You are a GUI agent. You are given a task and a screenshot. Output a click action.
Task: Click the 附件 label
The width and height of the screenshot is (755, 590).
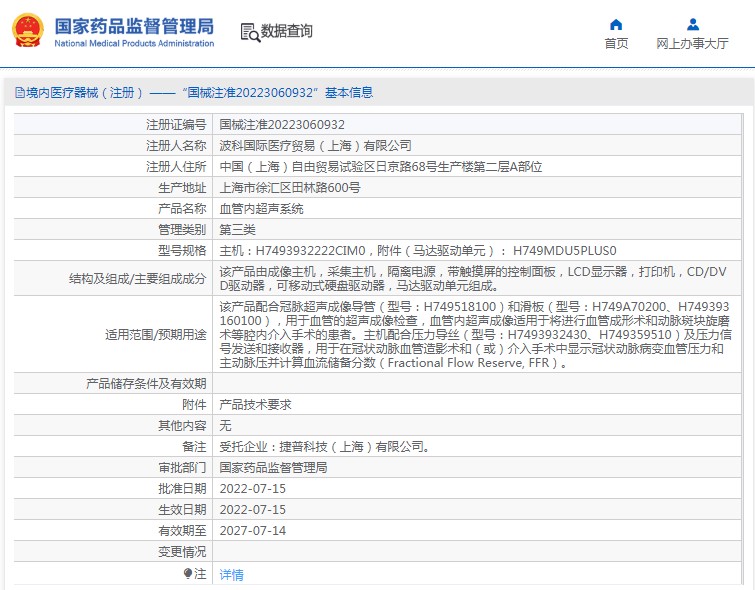point(195,405)
